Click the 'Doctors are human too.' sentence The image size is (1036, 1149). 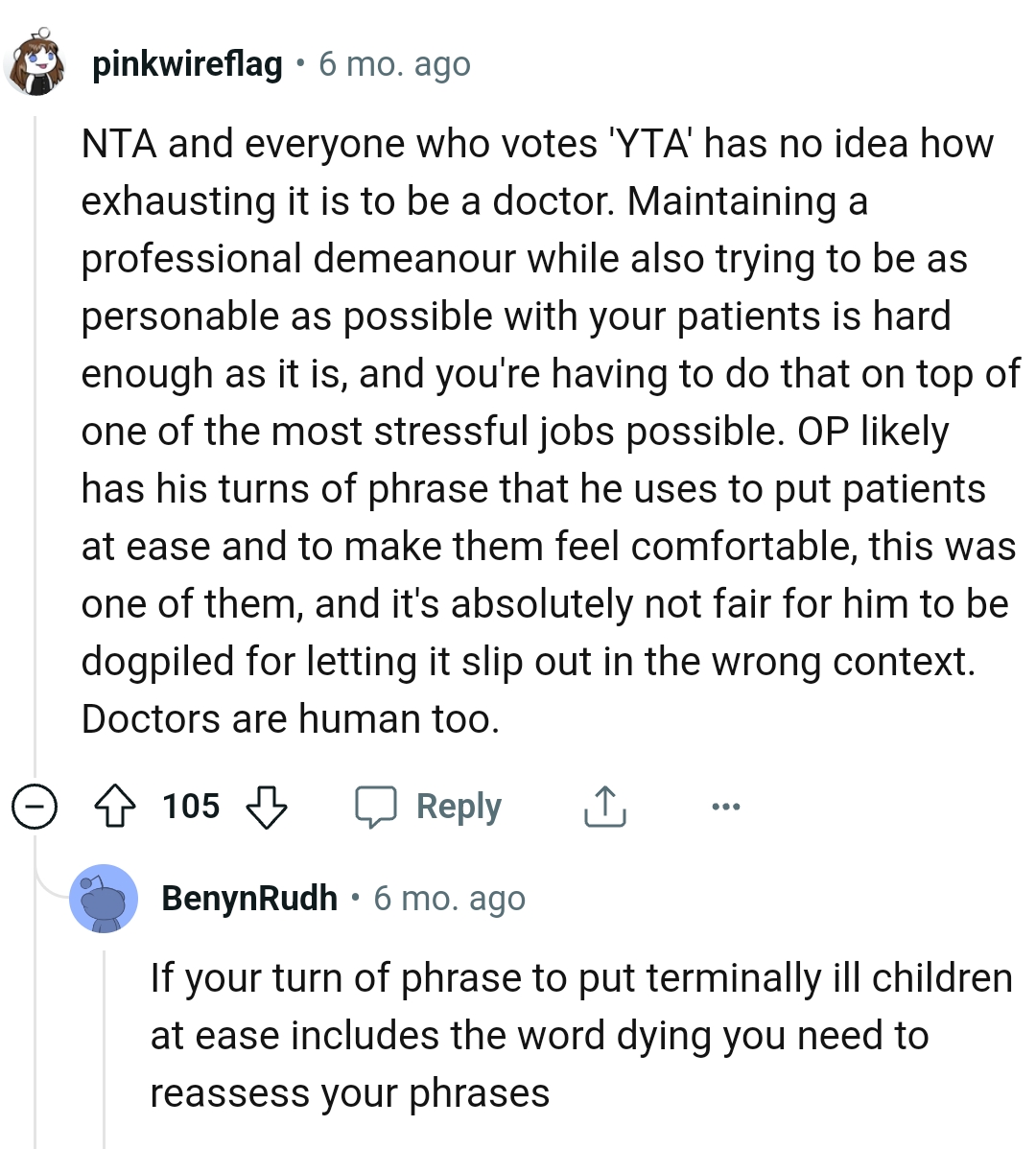click(x=291, y=719)
